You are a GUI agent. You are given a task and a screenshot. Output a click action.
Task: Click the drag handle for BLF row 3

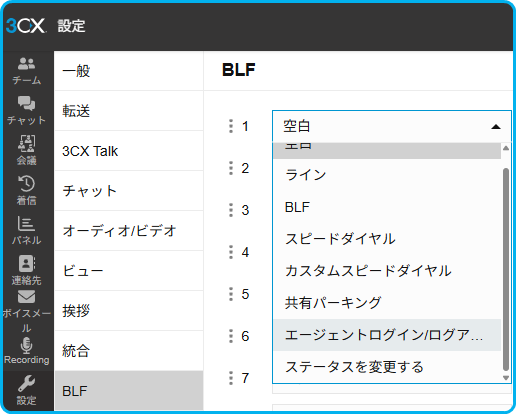(x=231, y=210)
